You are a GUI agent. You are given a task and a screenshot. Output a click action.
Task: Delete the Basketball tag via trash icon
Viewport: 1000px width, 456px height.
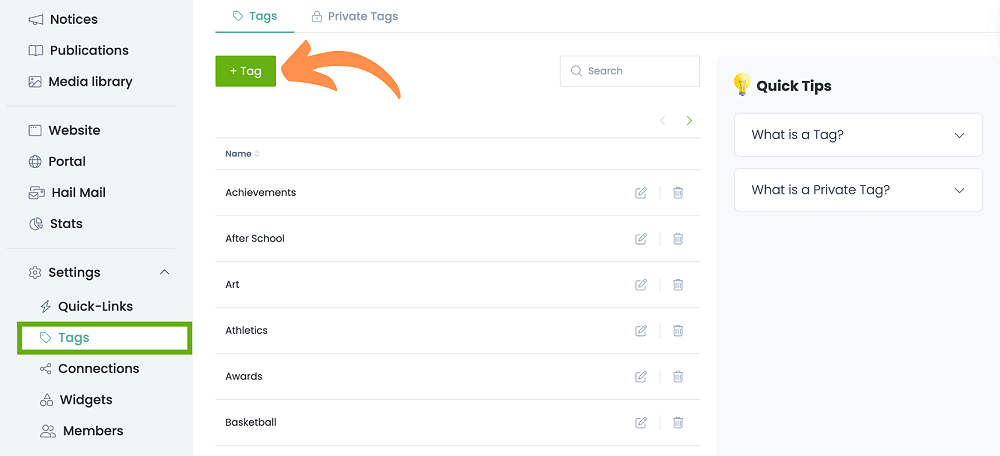point(677,423)
